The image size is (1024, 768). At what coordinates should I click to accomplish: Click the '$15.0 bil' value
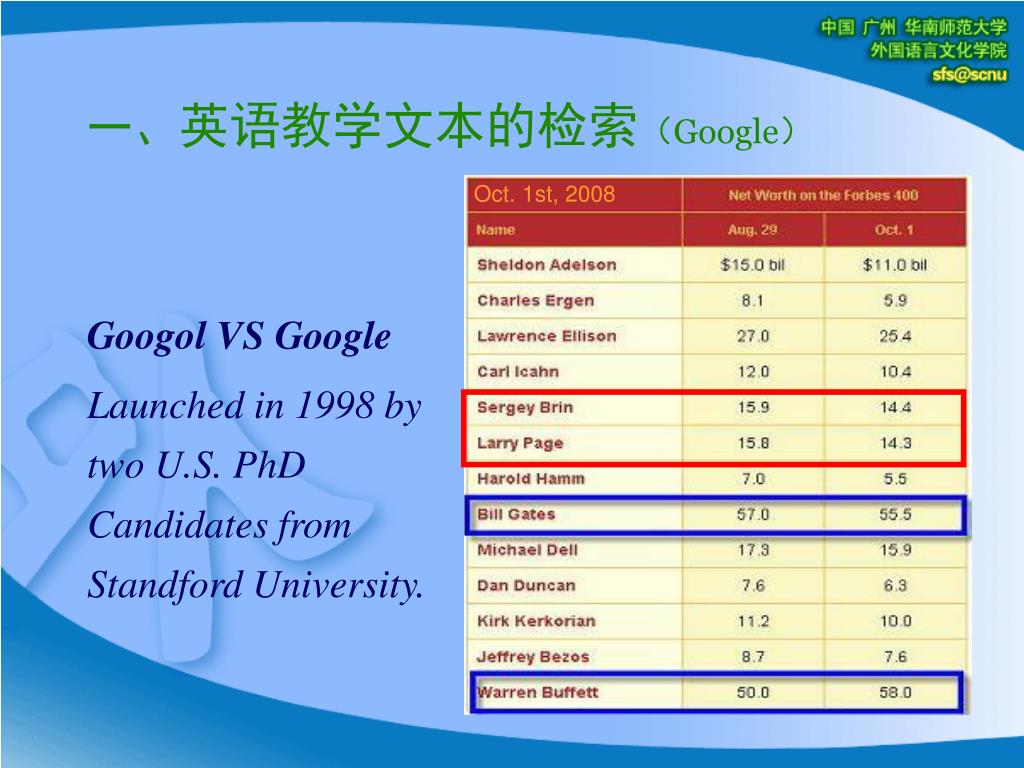click(752, 264)
